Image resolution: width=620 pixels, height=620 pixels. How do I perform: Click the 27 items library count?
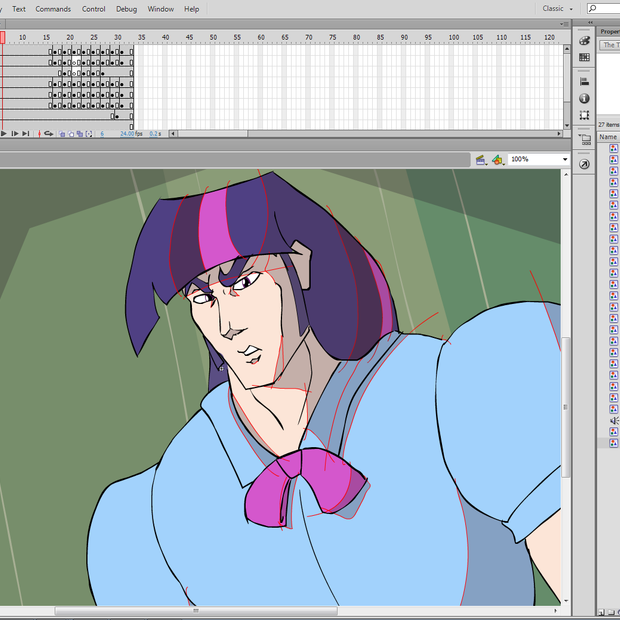(609, 125)
